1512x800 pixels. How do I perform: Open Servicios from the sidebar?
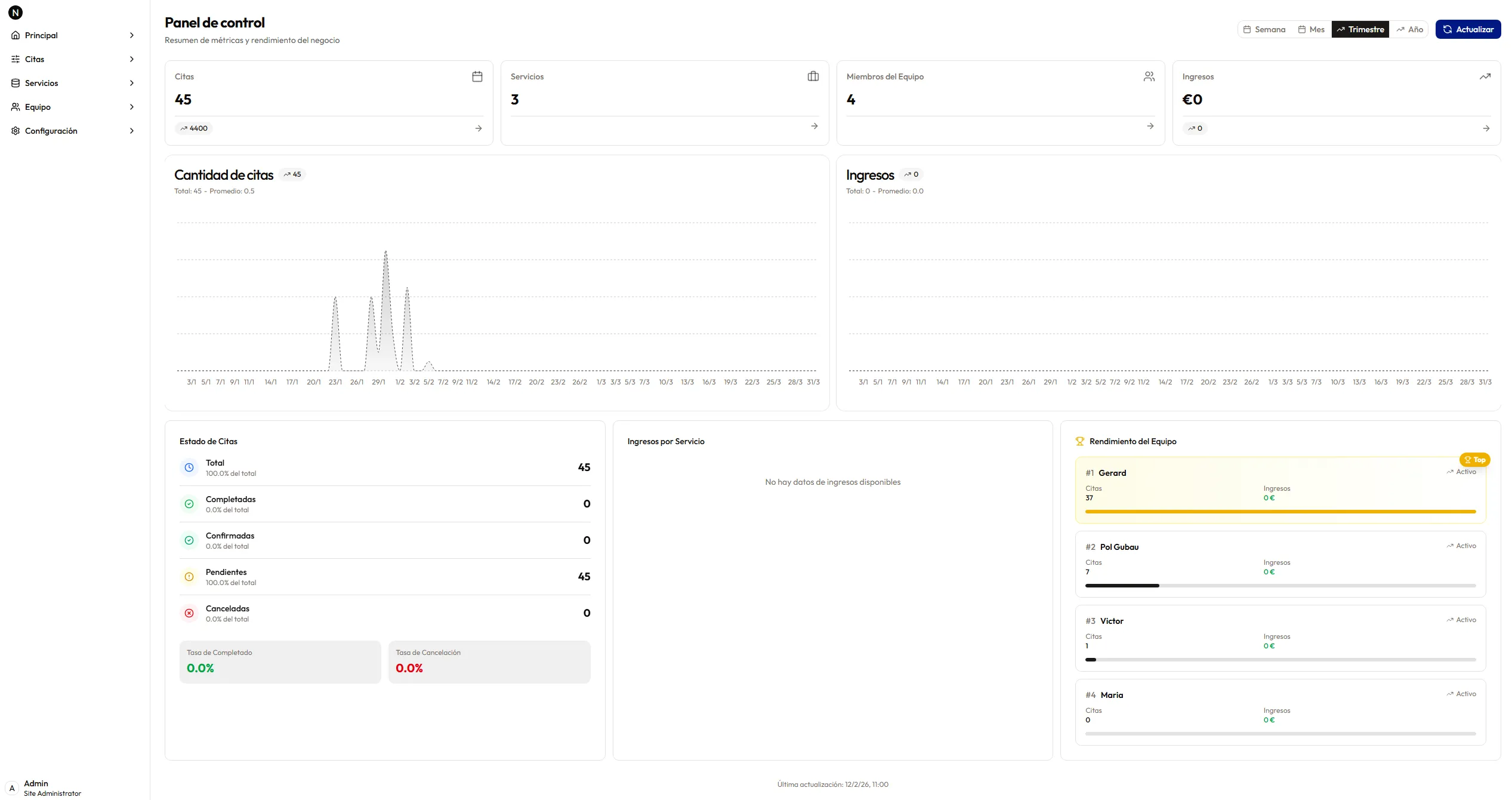pos(42,82)
